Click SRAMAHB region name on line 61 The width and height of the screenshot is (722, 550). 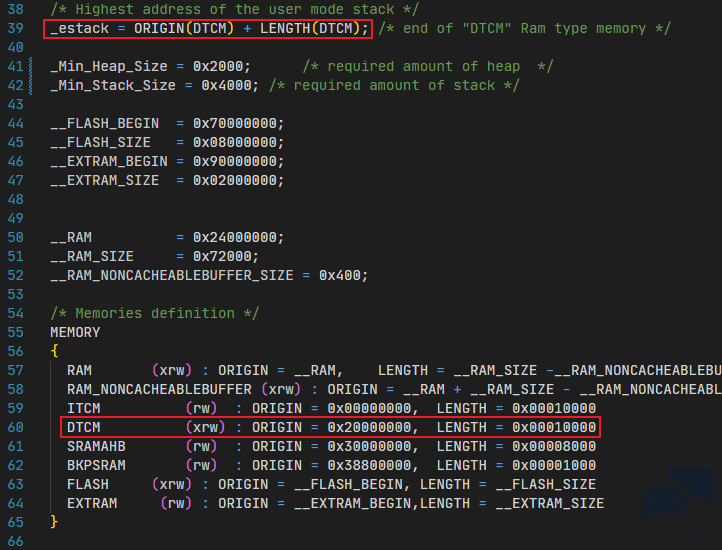coord(96,446)
